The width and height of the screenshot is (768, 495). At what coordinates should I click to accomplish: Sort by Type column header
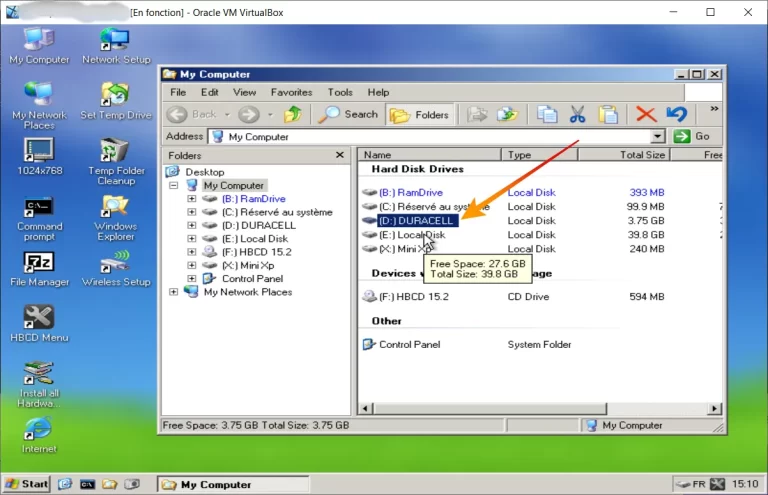point(539,155)
